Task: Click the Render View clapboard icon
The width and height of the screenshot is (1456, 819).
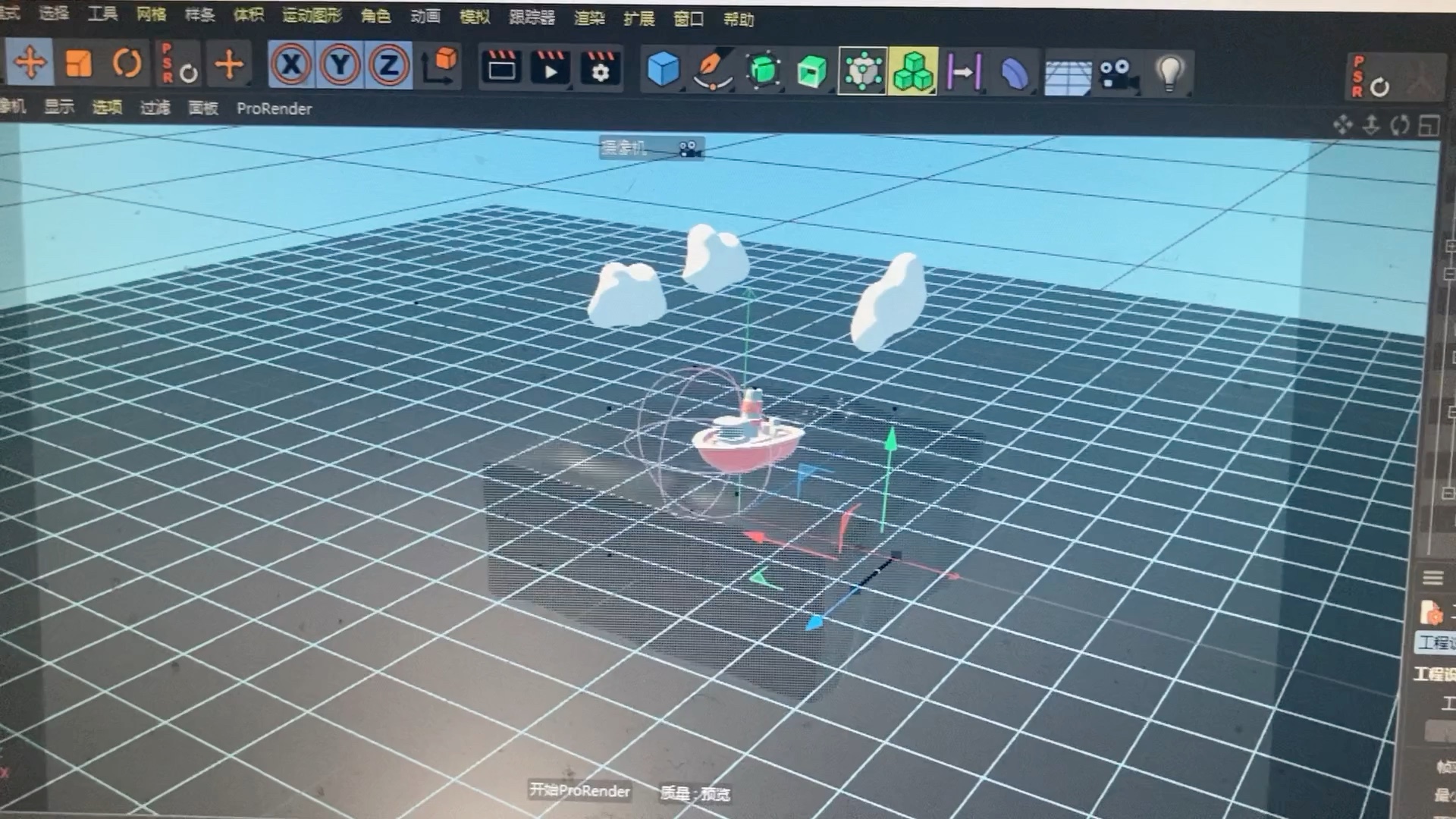Action: (x=500, y=68)
